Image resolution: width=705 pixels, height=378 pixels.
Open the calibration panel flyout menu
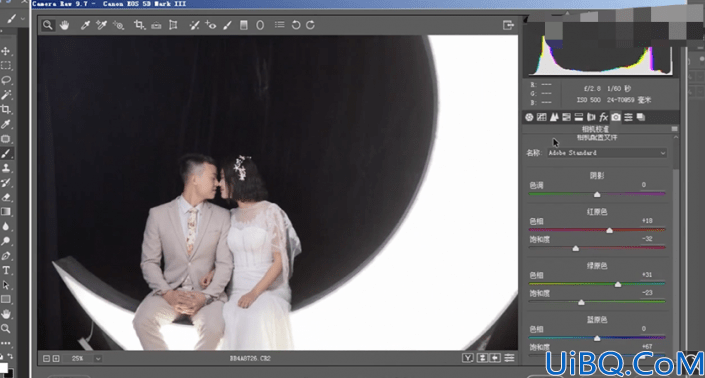click(674, 129)
